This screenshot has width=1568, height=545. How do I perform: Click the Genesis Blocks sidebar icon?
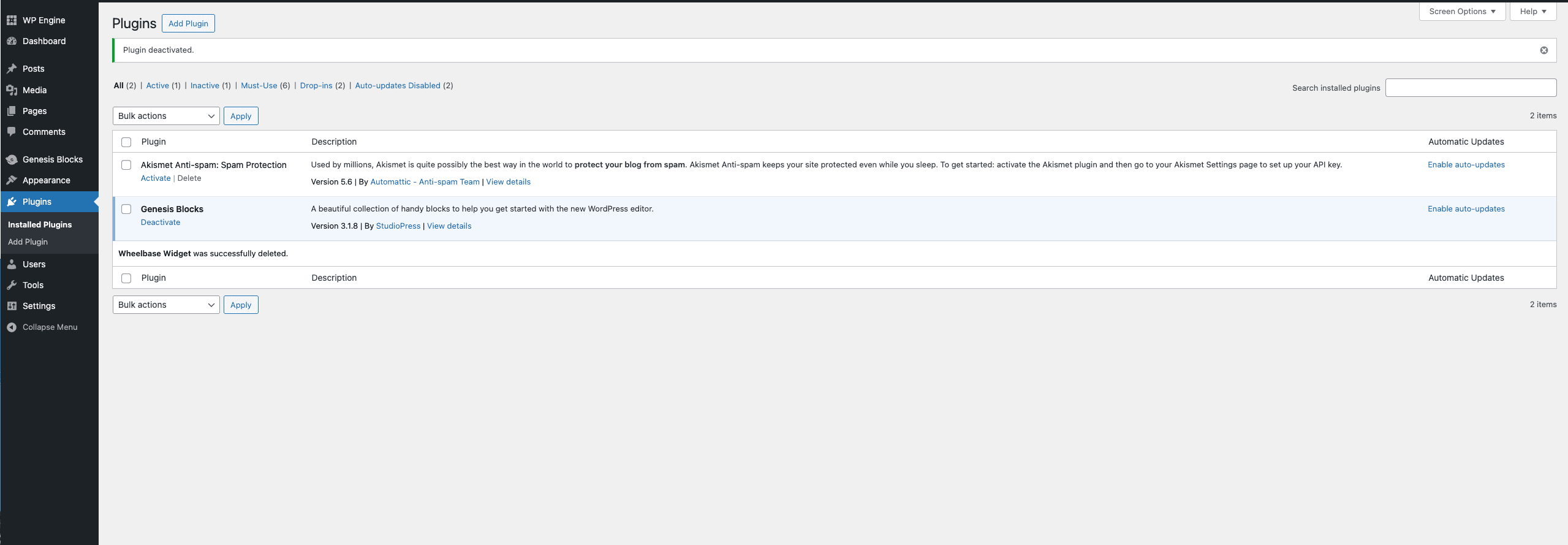[12, 159]
